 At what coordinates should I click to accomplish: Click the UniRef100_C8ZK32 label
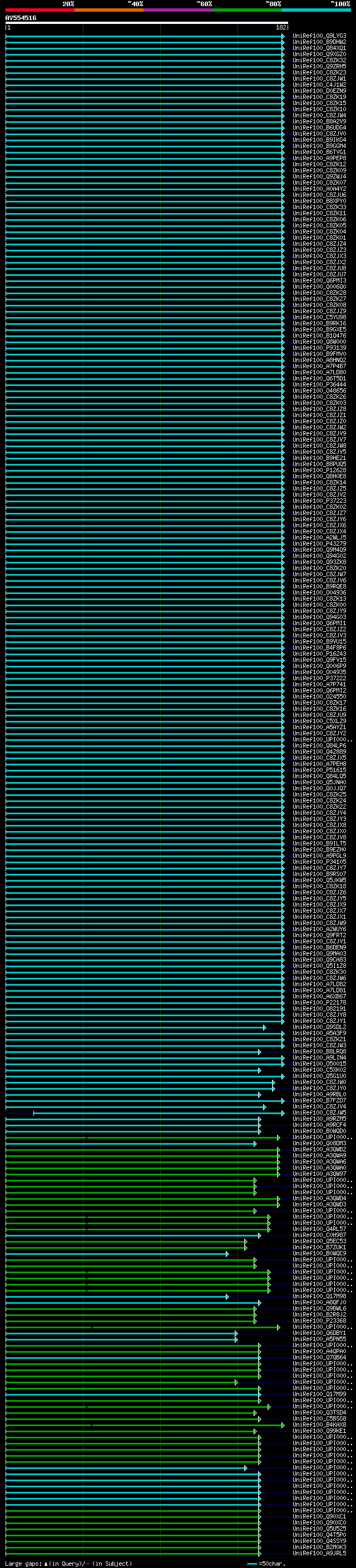pos(319,60)
